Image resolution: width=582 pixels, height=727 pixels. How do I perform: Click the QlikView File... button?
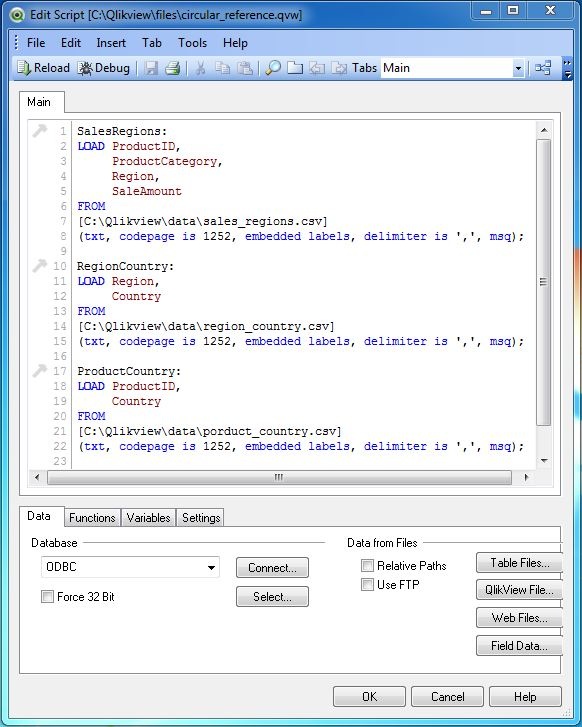(519, 590)
